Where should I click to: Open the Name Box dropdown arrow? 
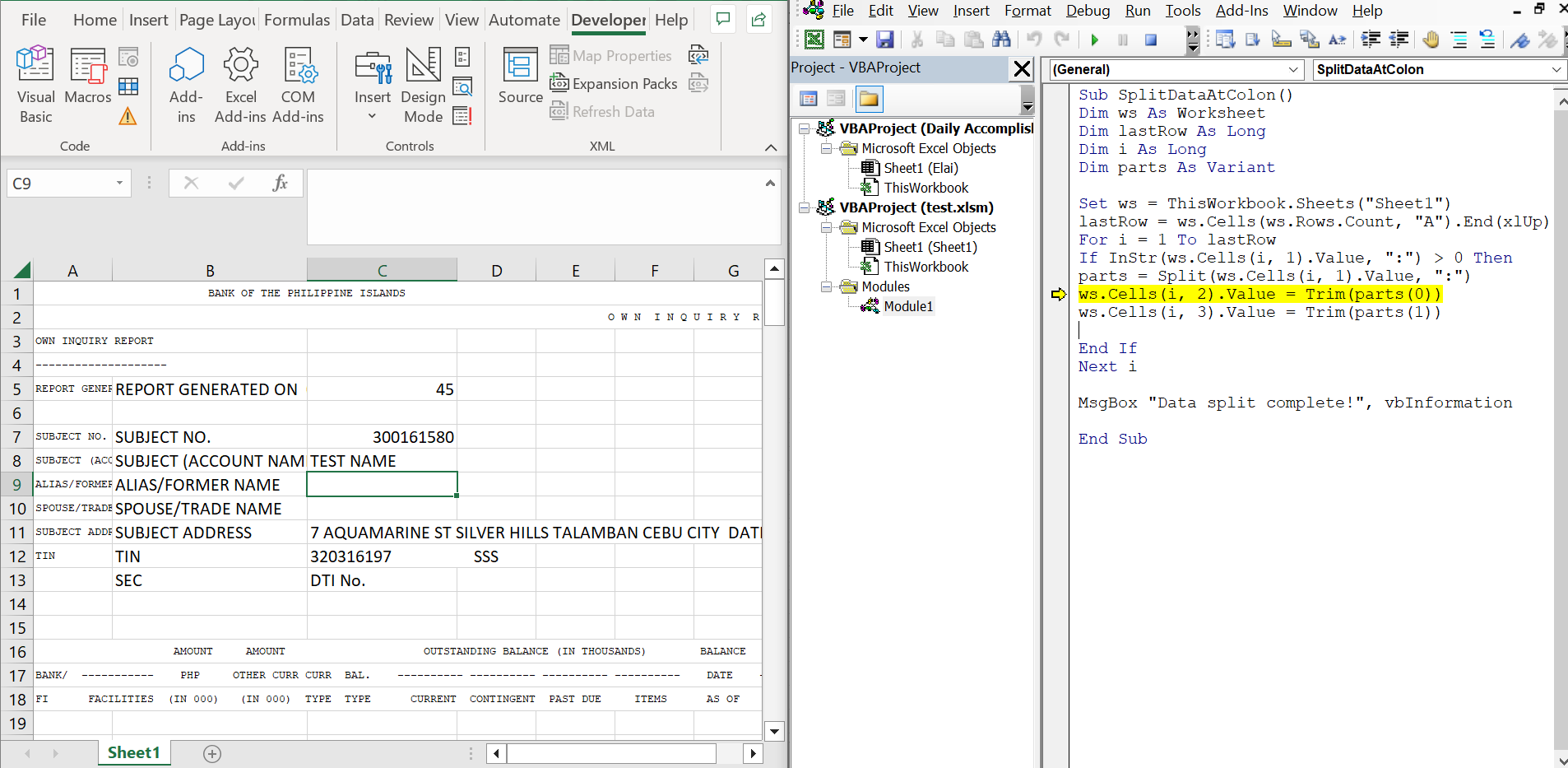click(x=119, y=183)
